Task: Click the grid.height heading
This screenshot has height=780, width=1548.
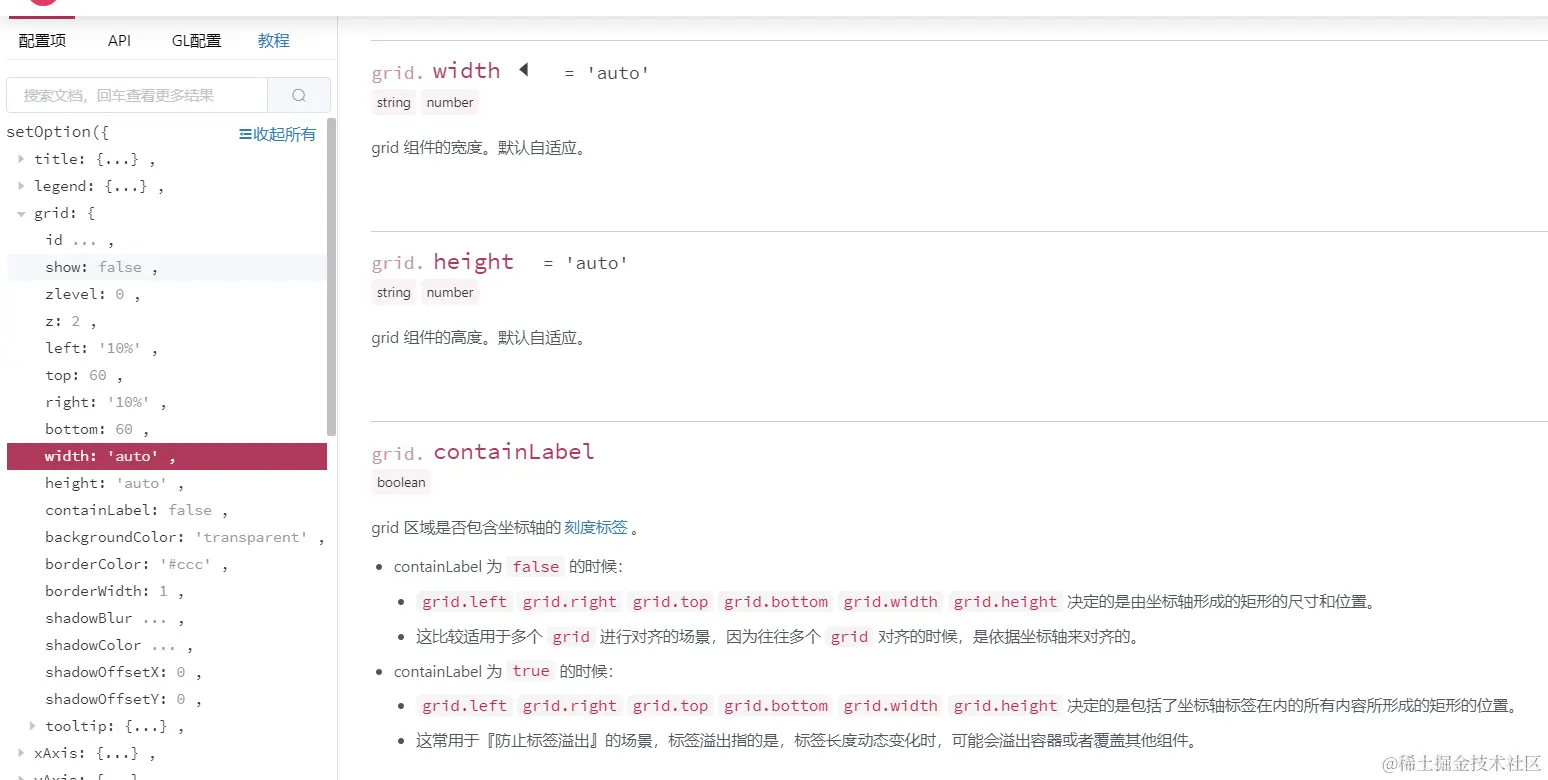Action: coord(442,262)
